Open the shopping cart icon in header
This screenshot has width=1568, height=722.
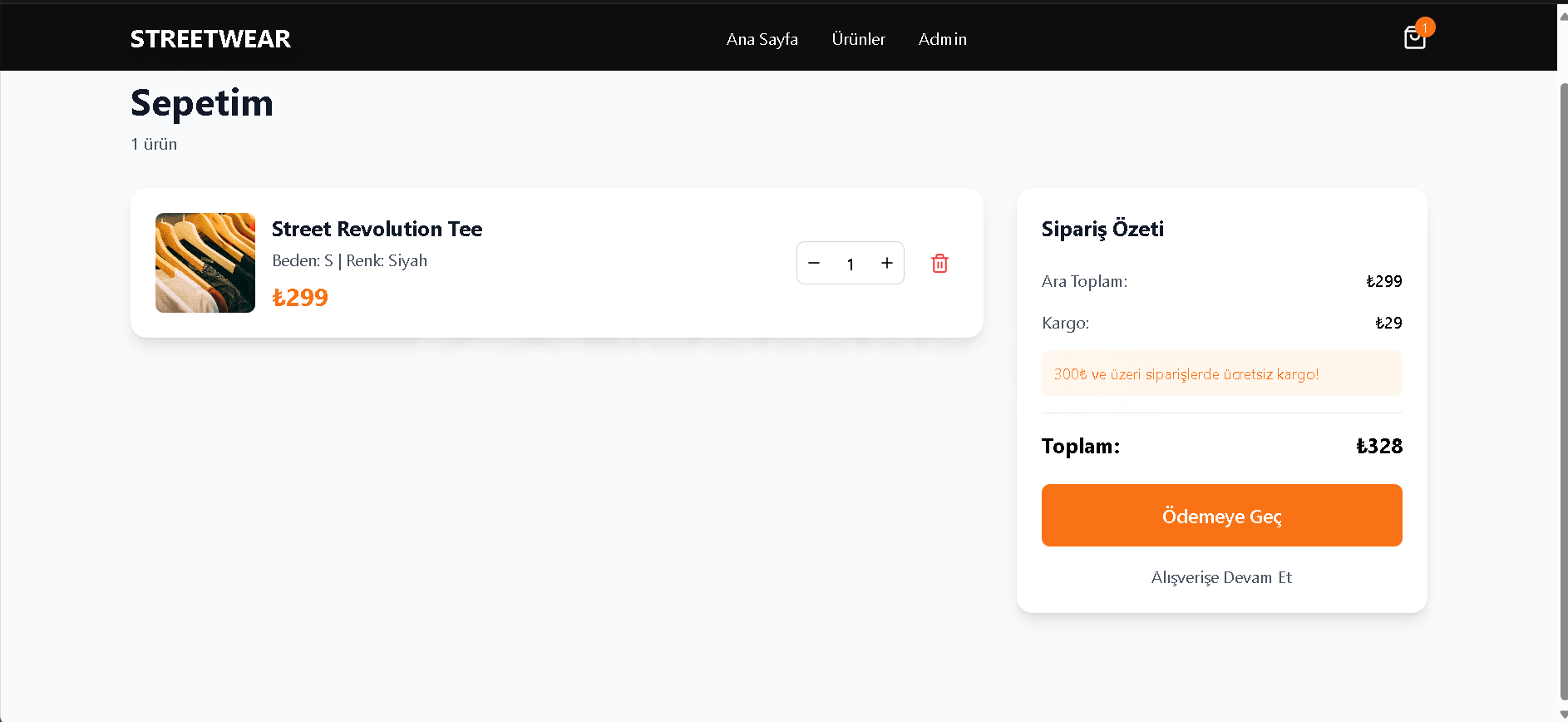tap(1415, 37)
